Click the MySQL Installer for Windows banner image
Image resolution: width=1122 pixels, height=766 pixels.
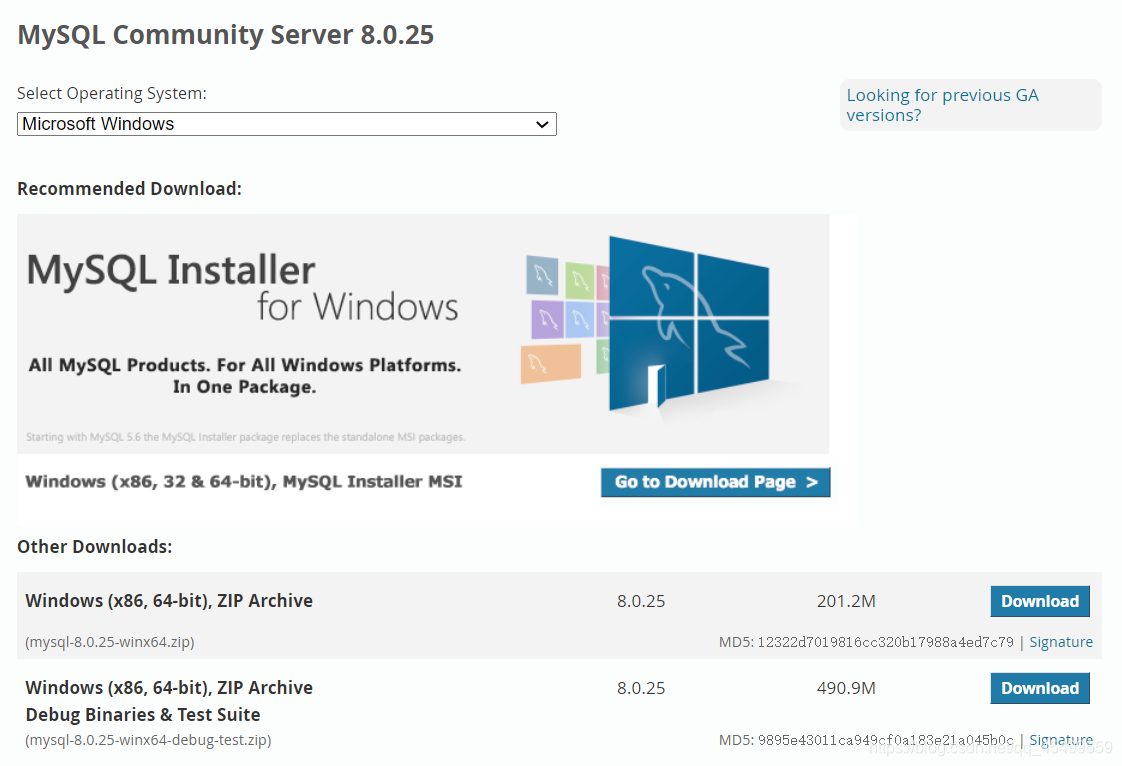423,334
